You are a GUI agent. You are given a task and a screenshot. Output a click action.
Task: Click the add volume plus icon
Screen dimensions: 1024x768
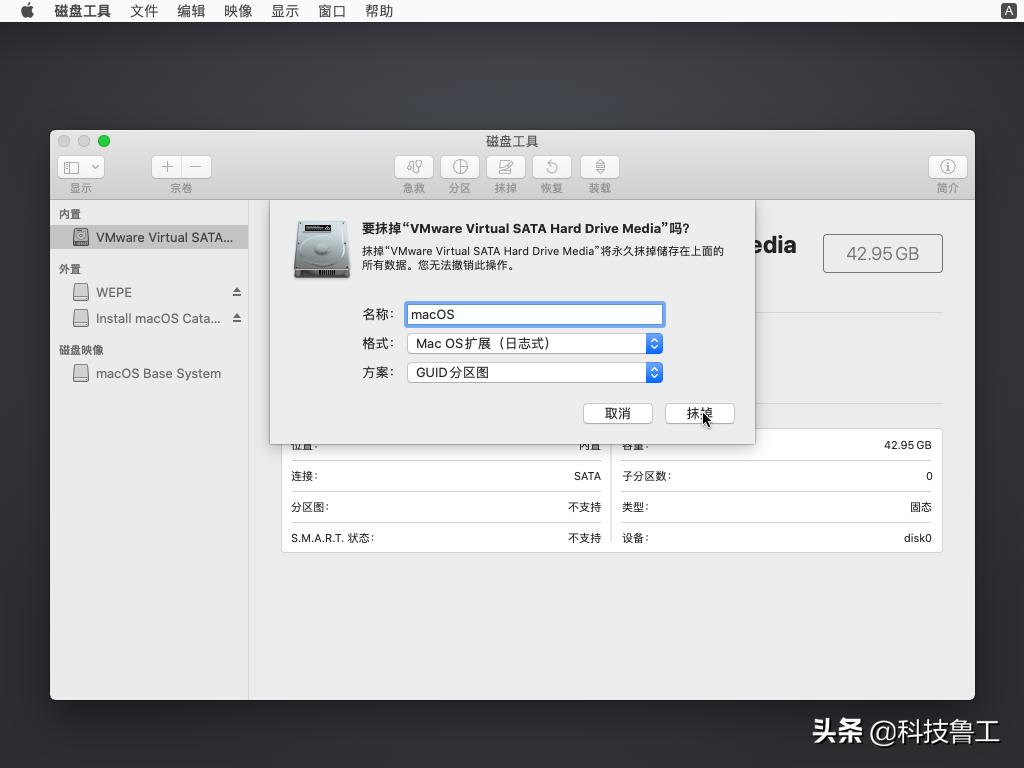(x=166, y=166)
